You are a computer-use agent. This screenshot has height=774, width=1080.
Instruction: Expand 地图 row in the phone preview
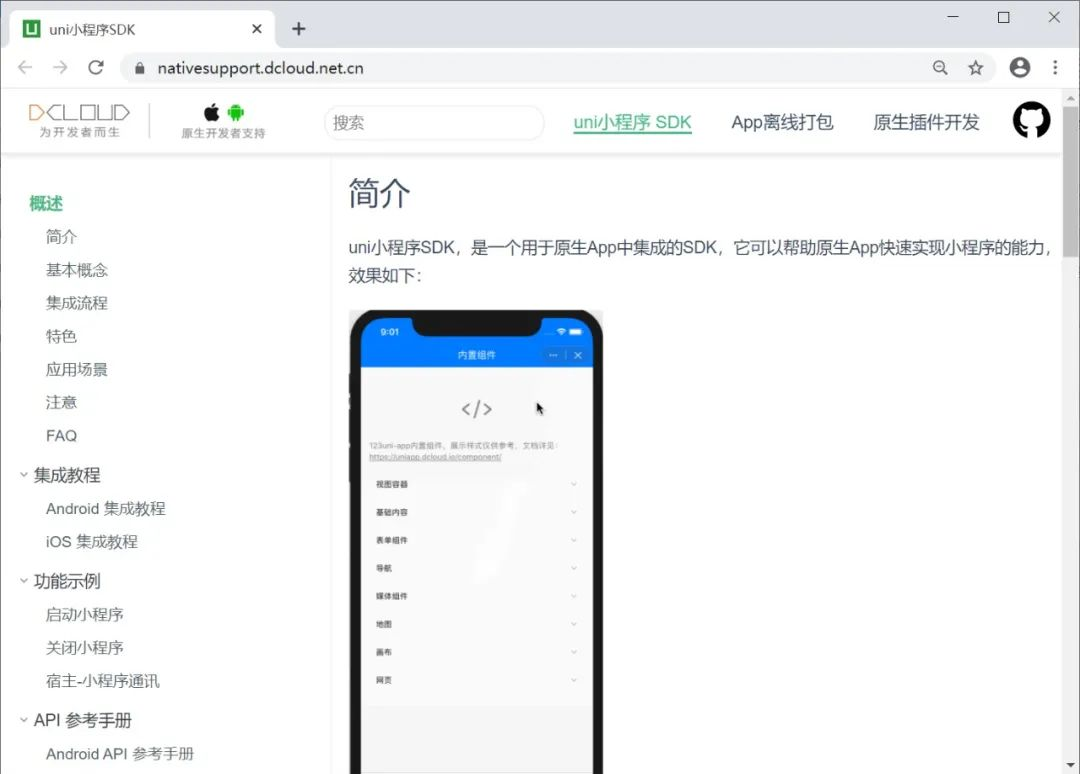tap(476, 624)
